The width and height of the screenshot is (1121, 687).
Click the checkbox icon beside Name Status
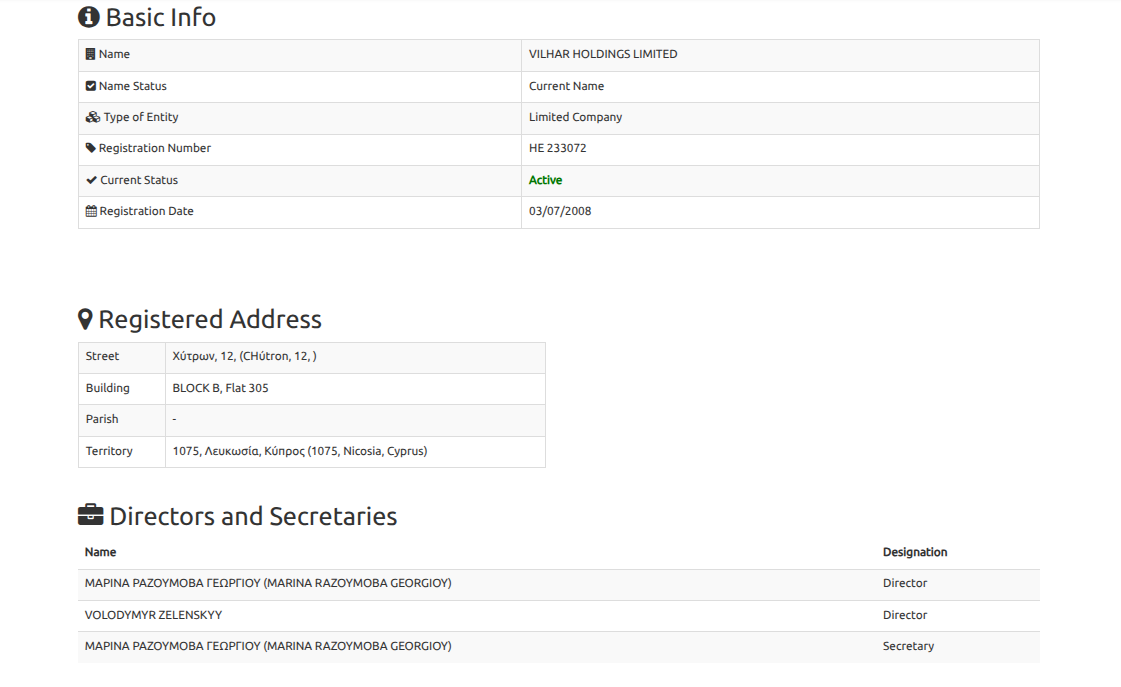tap(91, 86)
